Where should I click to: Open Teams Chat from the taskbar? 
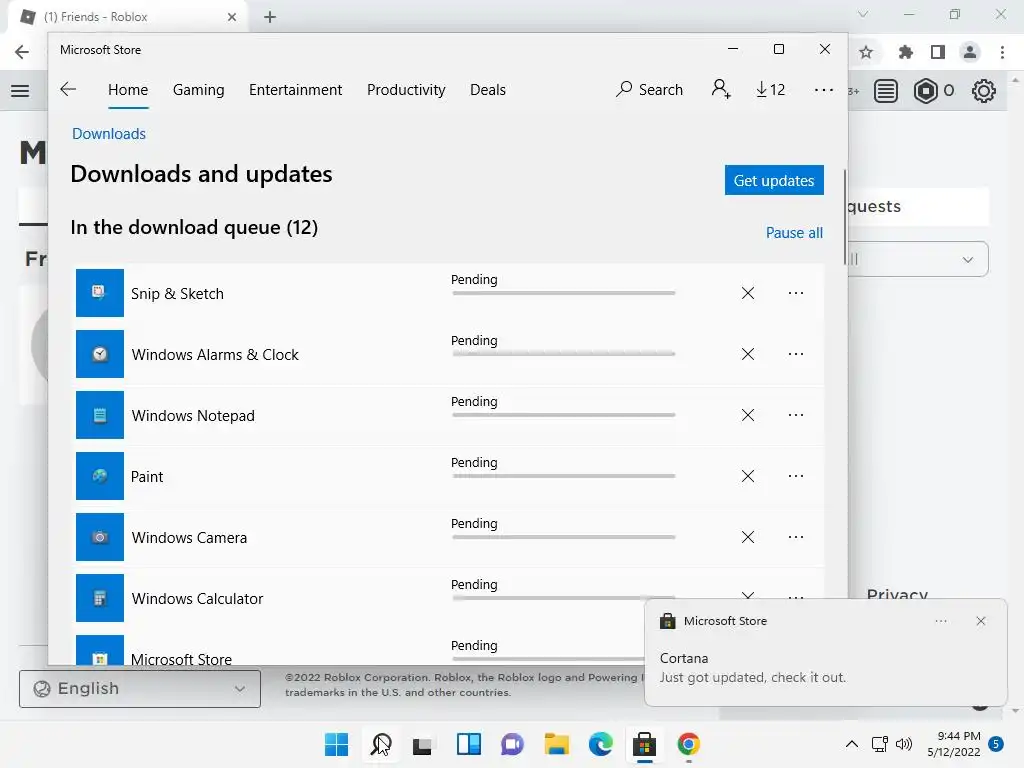pos(513,744)
